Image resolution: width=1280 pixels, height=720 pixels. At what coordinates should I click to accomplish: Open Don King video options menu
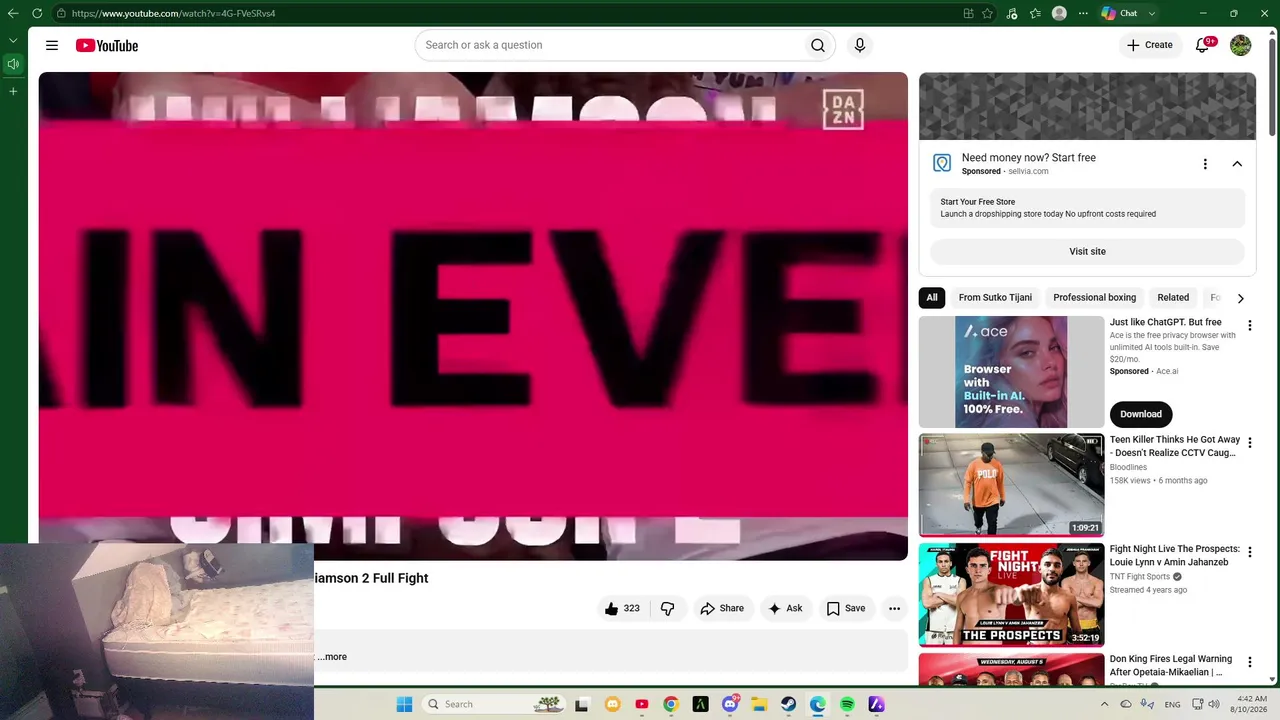(x=1249, y=662)
